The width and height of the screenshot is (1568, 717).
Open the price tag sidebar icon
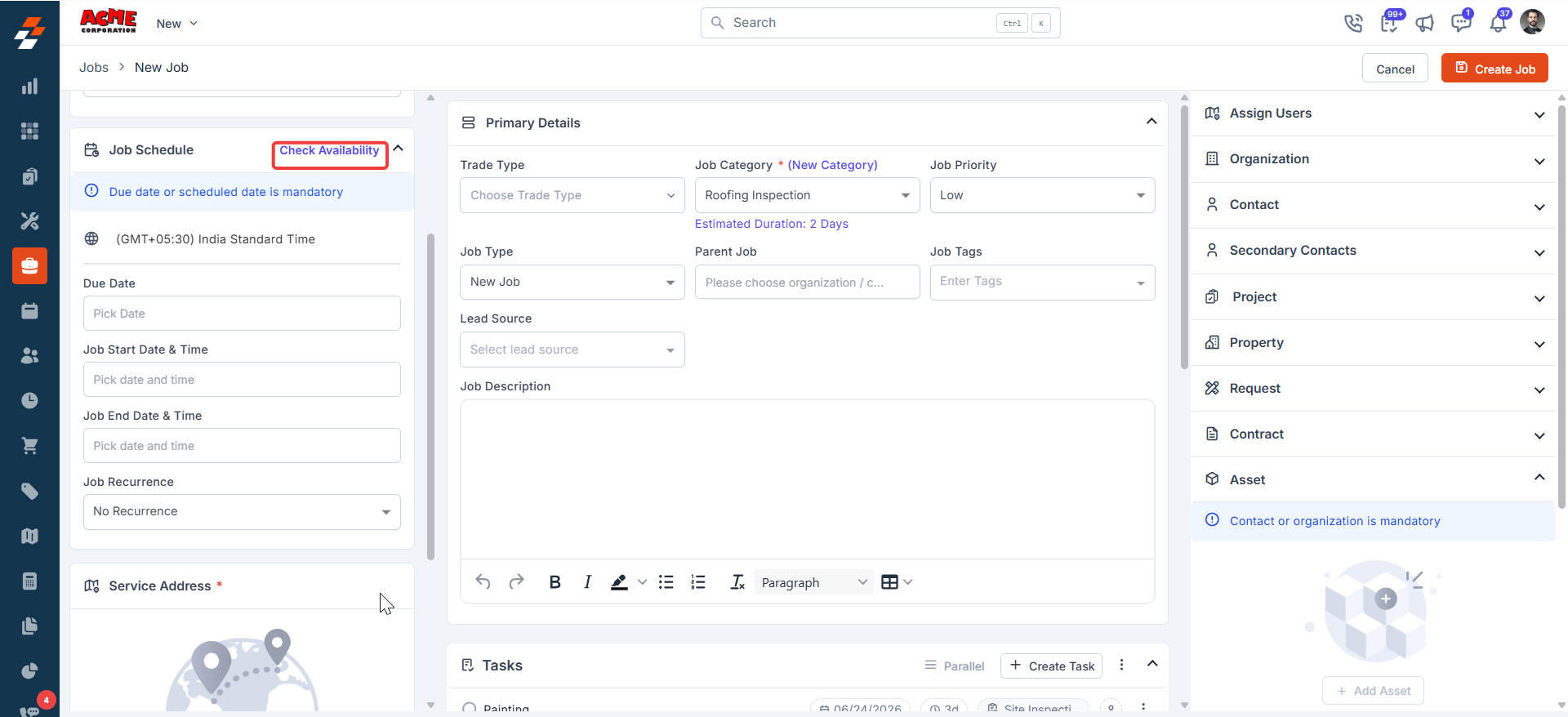pos(29,491)
